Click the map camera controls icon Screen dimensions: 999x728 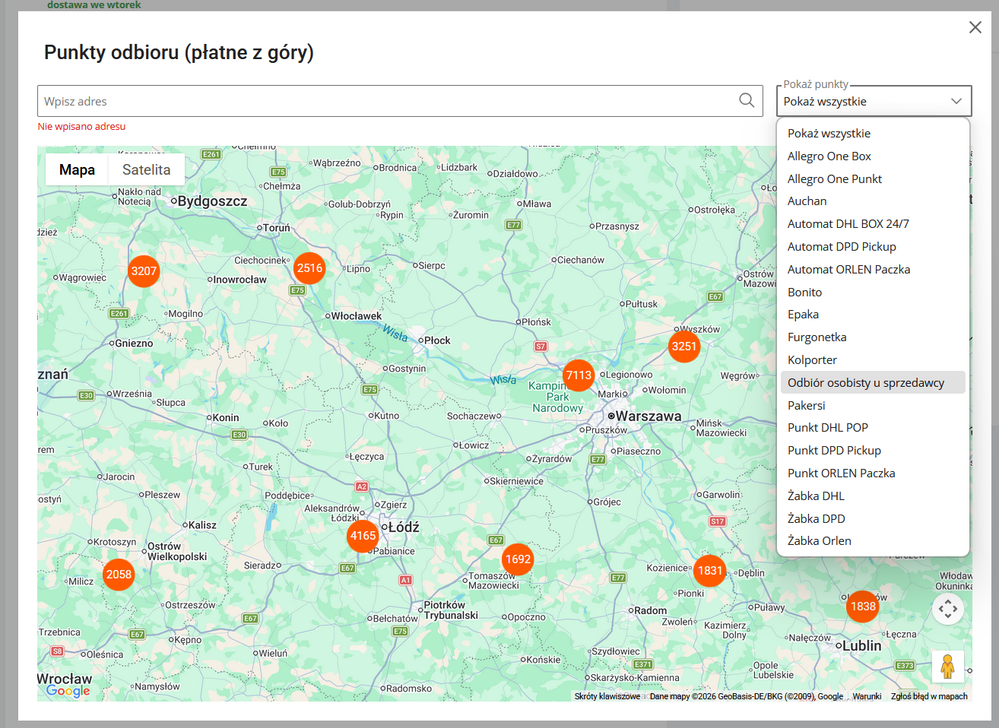[948, 608]
